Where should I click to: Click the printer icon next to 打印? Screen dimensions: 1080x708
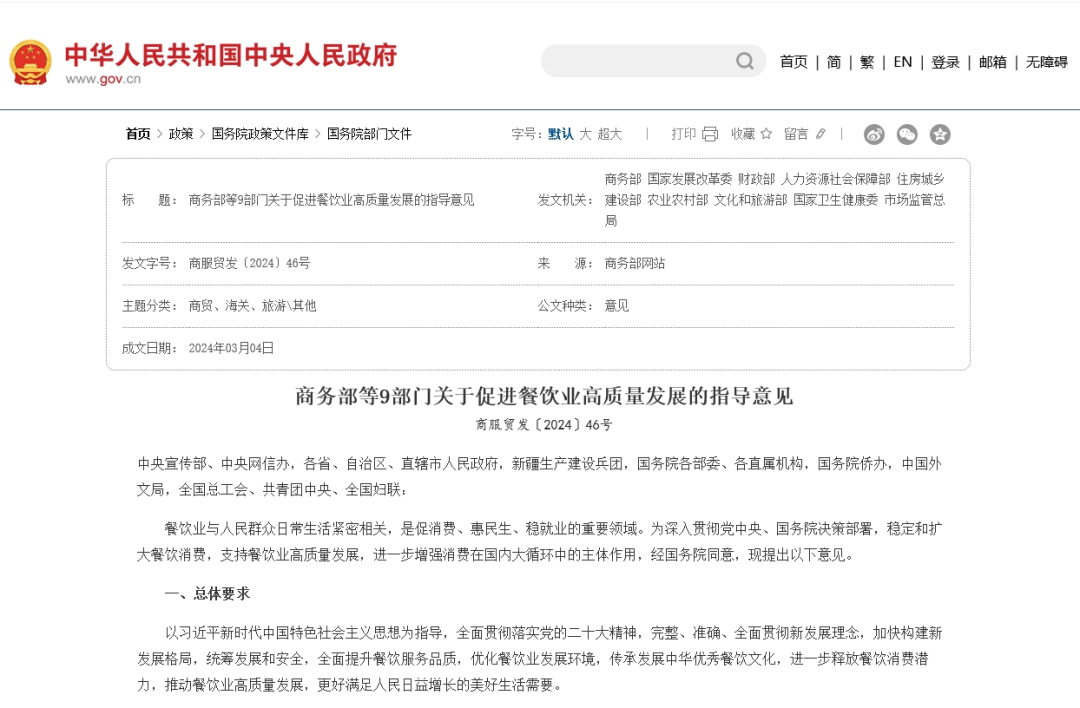point(710,134)
